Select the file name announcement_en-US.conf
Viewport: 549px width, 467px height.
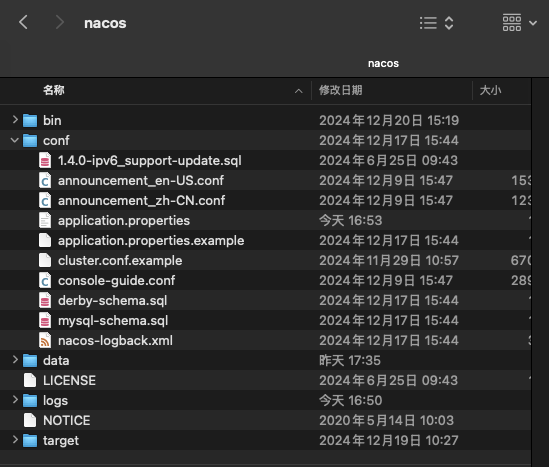coord(140,181)
